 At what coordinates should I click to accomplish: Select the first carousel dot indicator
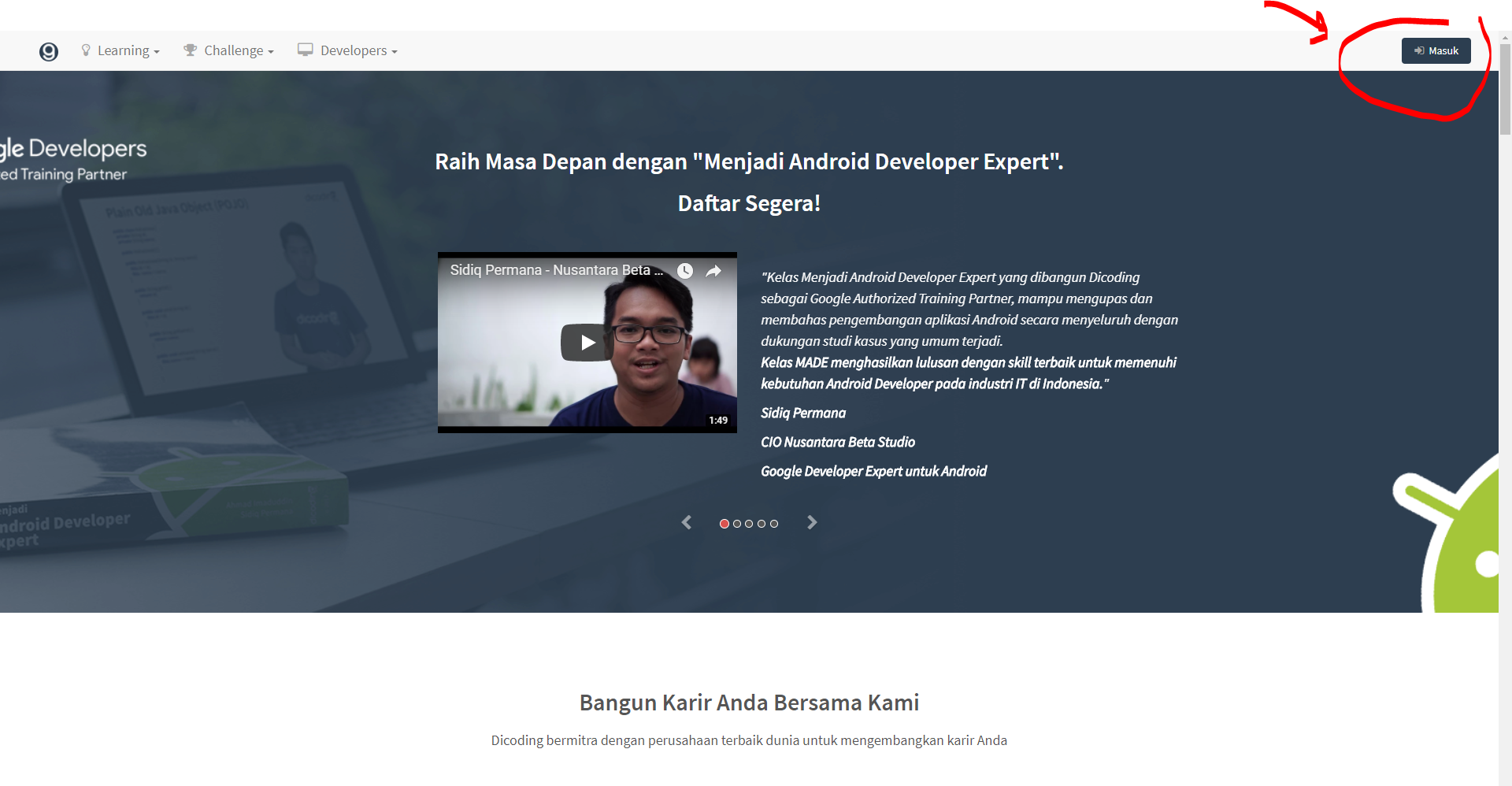724,524
